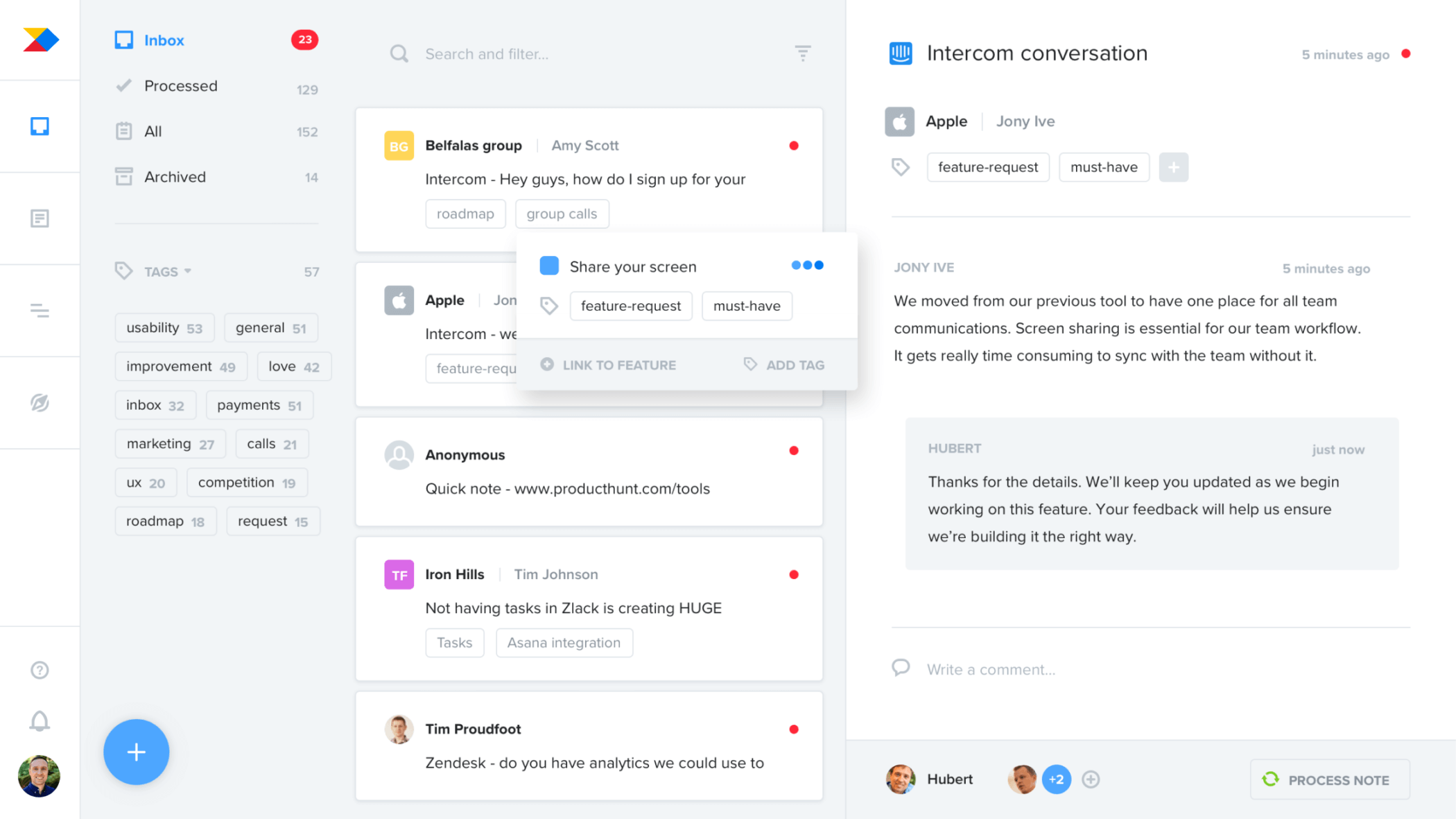This screenshot has height=819, width=1456.
Task: Select the feature-request tag label
Action: pyautogui.click(x=631, y=305)
